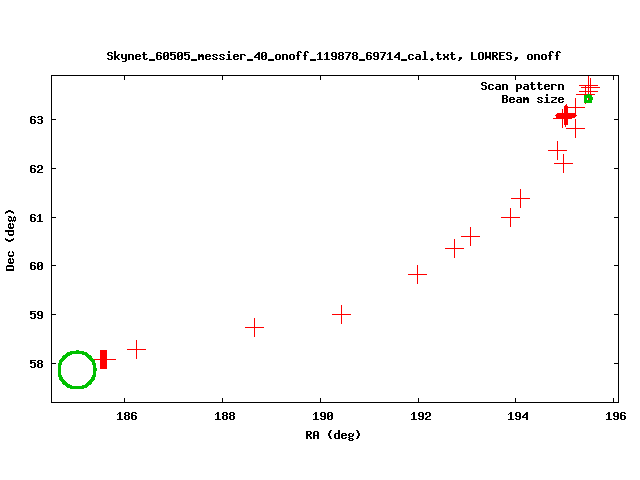Click the y-axis tick label 62

tap(36, 169)
